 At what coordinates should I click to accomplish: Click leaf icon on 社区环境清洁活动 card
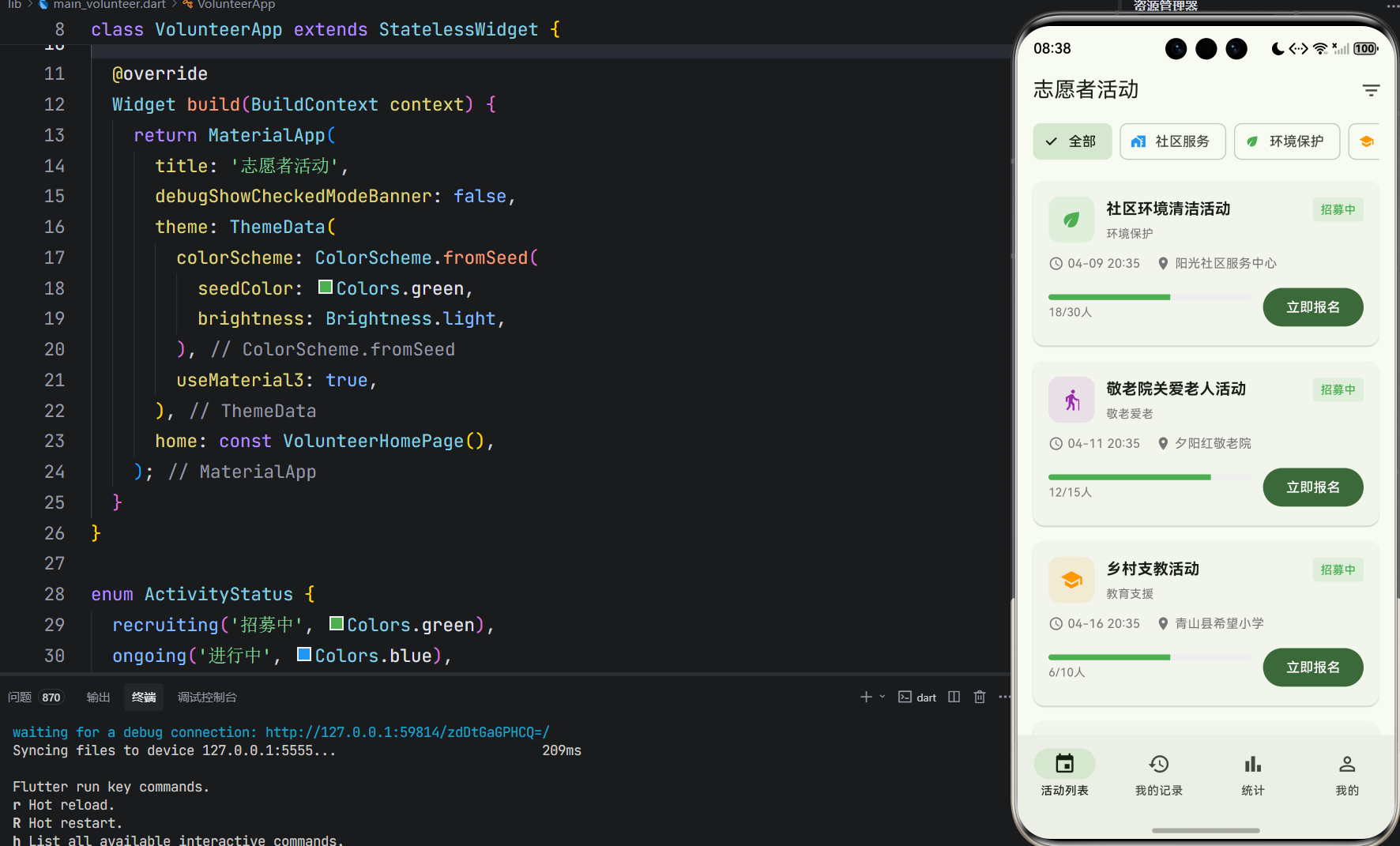coord(1071,220)
